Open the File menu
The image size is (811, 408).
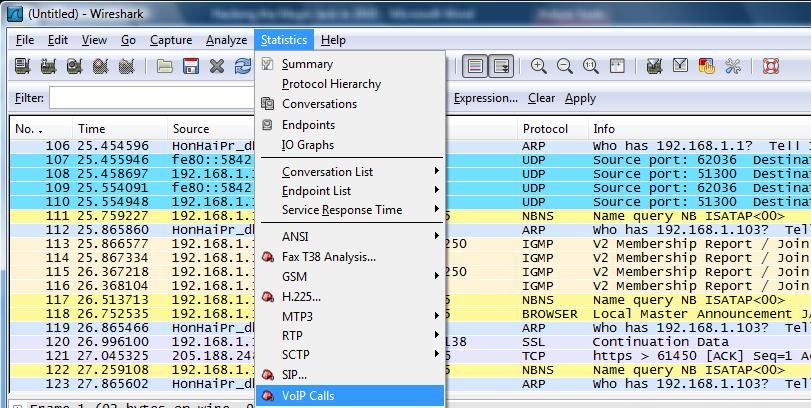click(x=25, y=40)
